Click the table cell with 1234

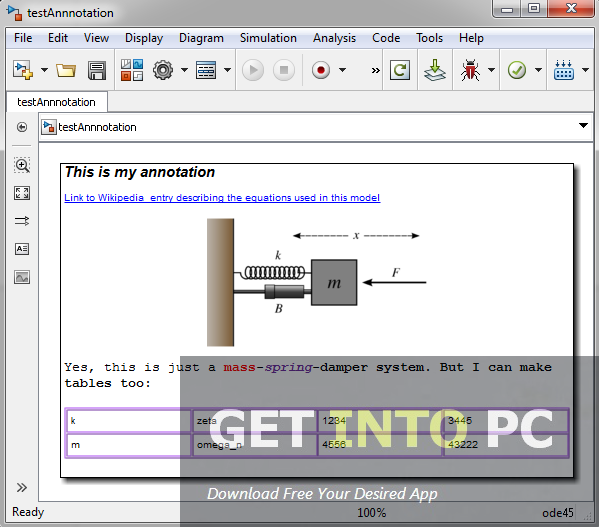380,421
